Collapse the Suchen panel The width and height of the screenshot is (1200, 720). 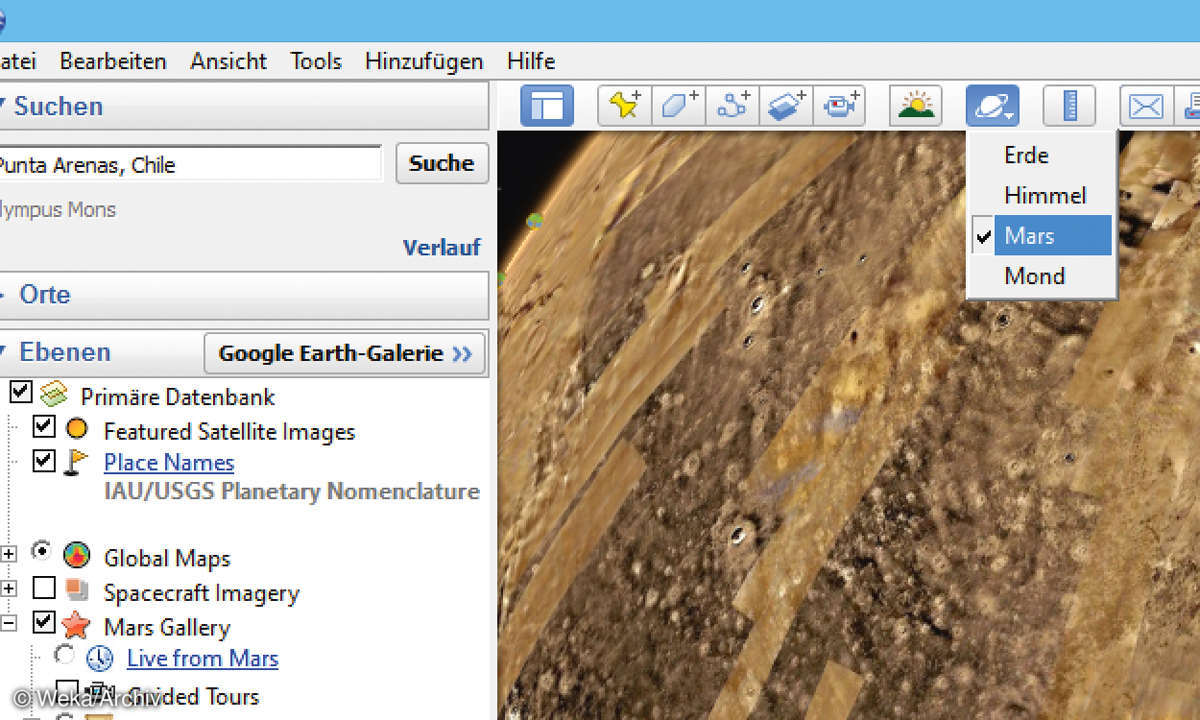tap(3, 105)
